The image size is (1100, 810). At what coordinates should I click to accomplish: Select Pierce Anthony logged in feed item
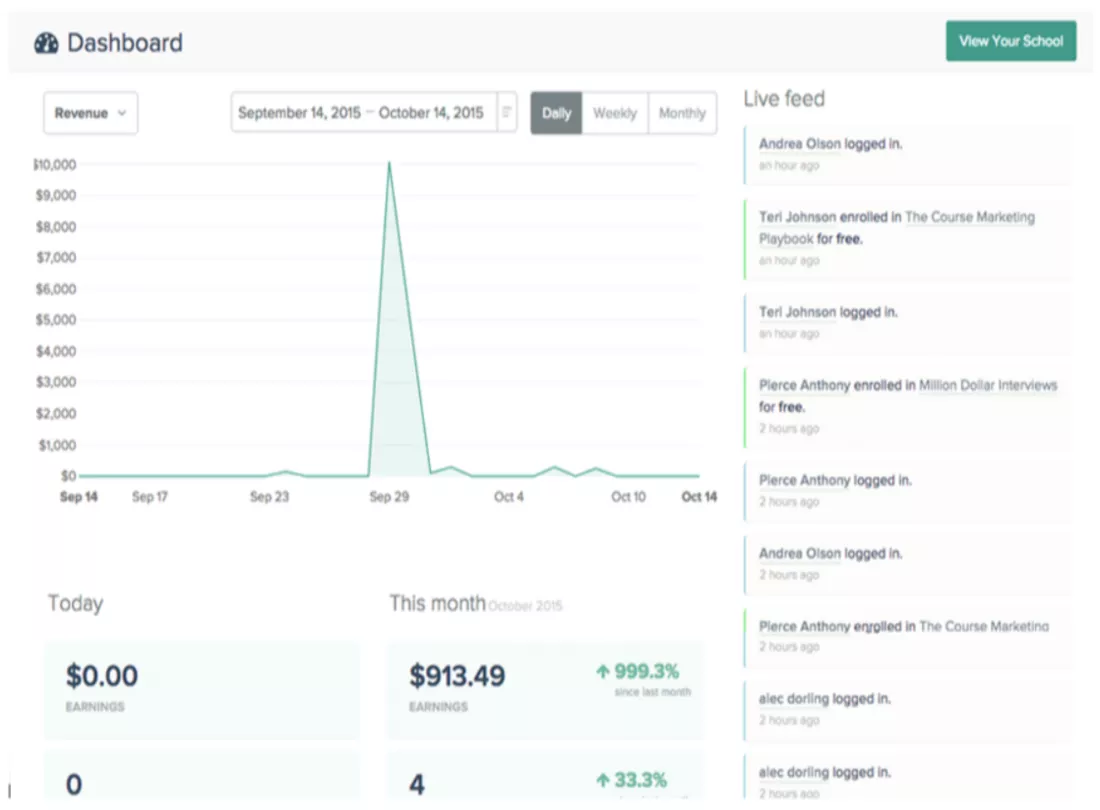tap(908, 490)
